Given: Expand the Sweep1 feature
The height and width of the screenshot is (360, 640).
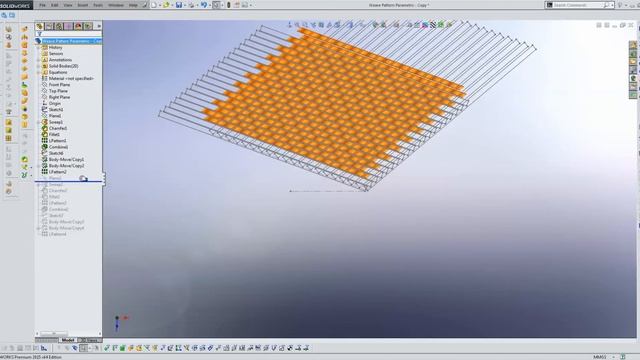Looking at the screenshot, I should 39,122.
